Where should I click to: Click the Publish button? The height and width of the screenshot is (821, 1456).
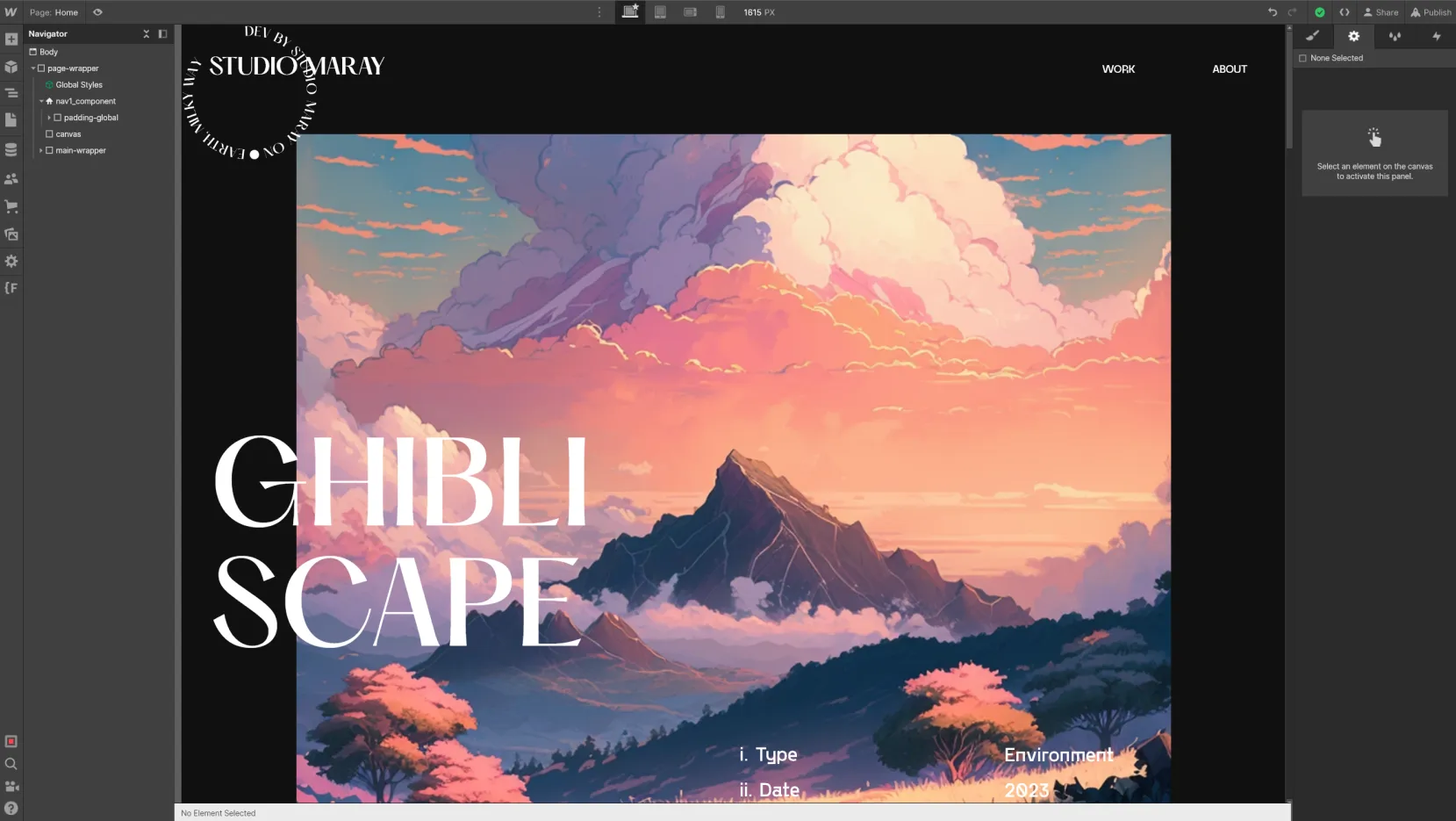(x=1431, y=12)
